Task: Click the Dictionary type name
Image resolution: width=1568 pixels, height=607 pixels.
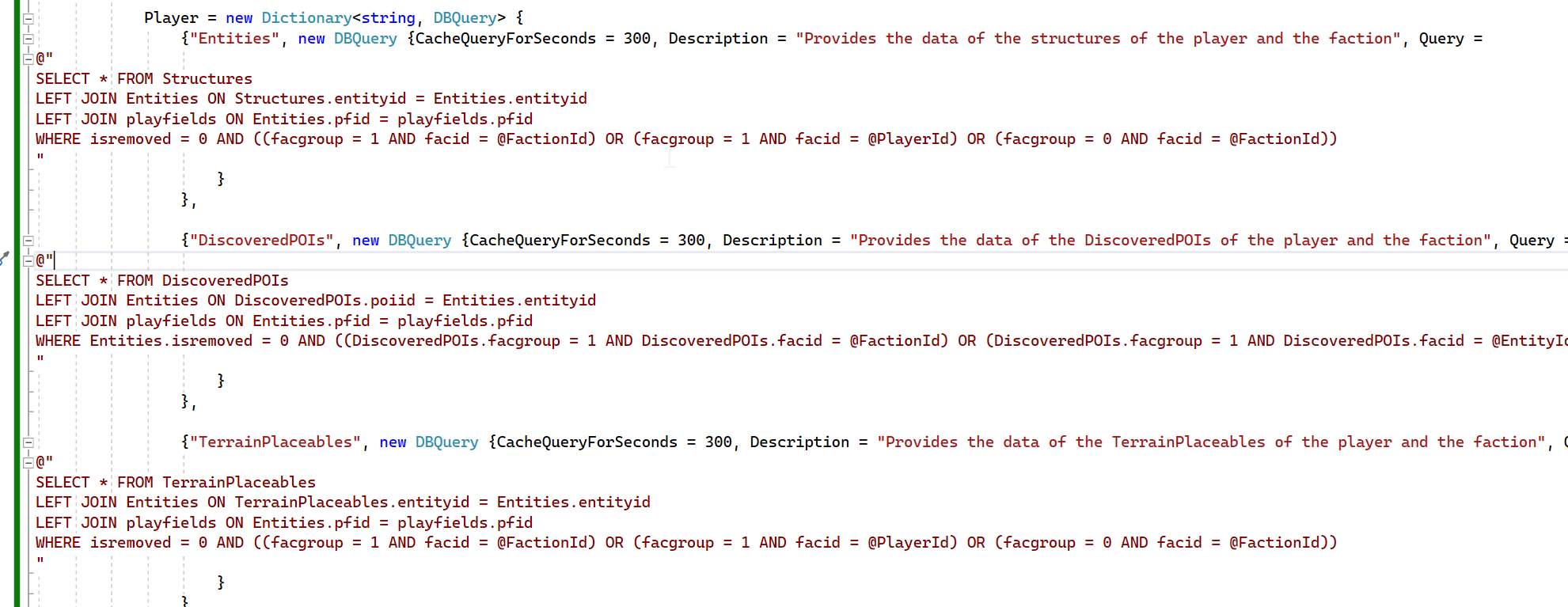Action: 306,17
